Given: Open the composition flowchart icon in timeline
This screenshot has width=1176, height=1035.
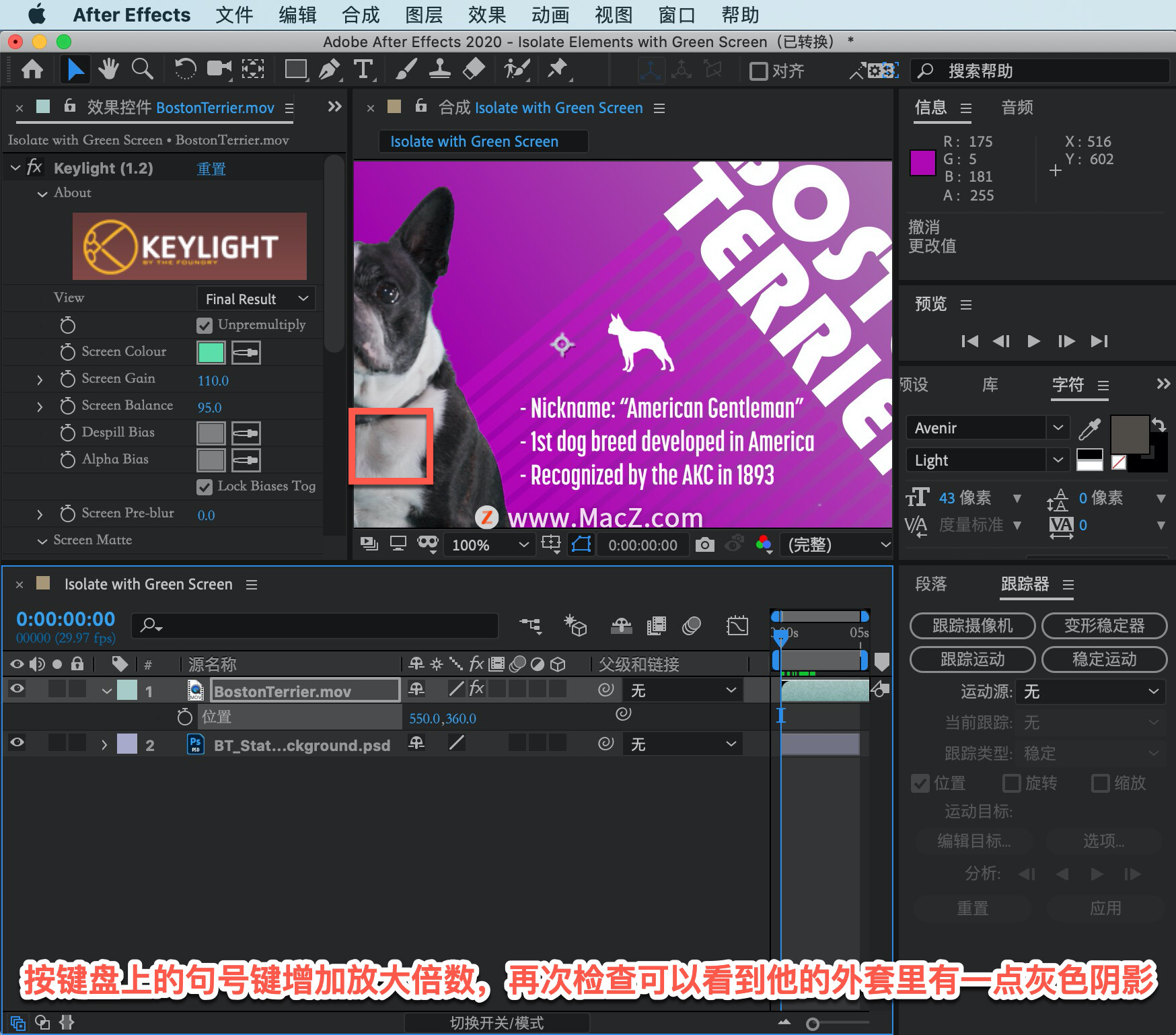Looking at the screenshot, I should coord(530,626).
